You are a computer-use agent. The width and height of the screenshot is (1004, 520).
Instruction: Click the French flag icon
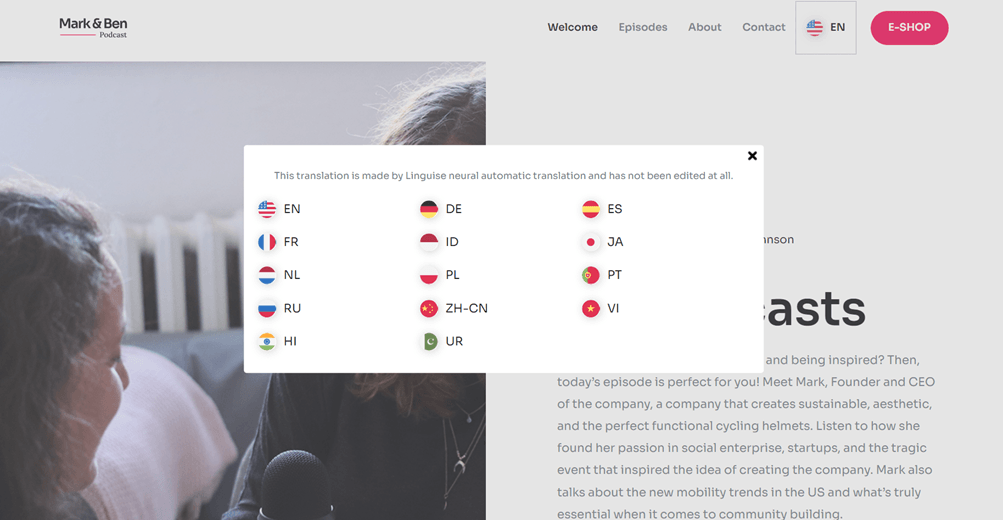267,242
